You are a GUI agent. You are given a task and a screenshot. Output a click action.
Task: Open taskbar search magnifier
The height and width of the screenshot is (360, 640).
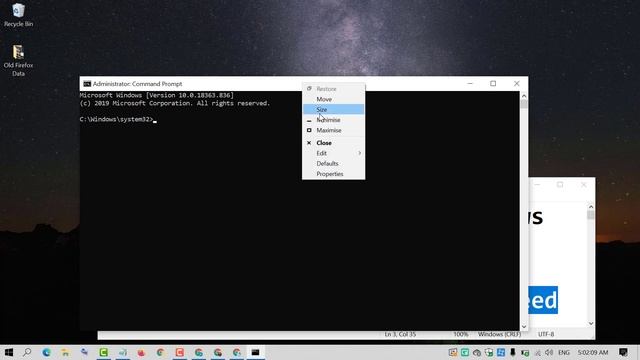tap(27, 352)
